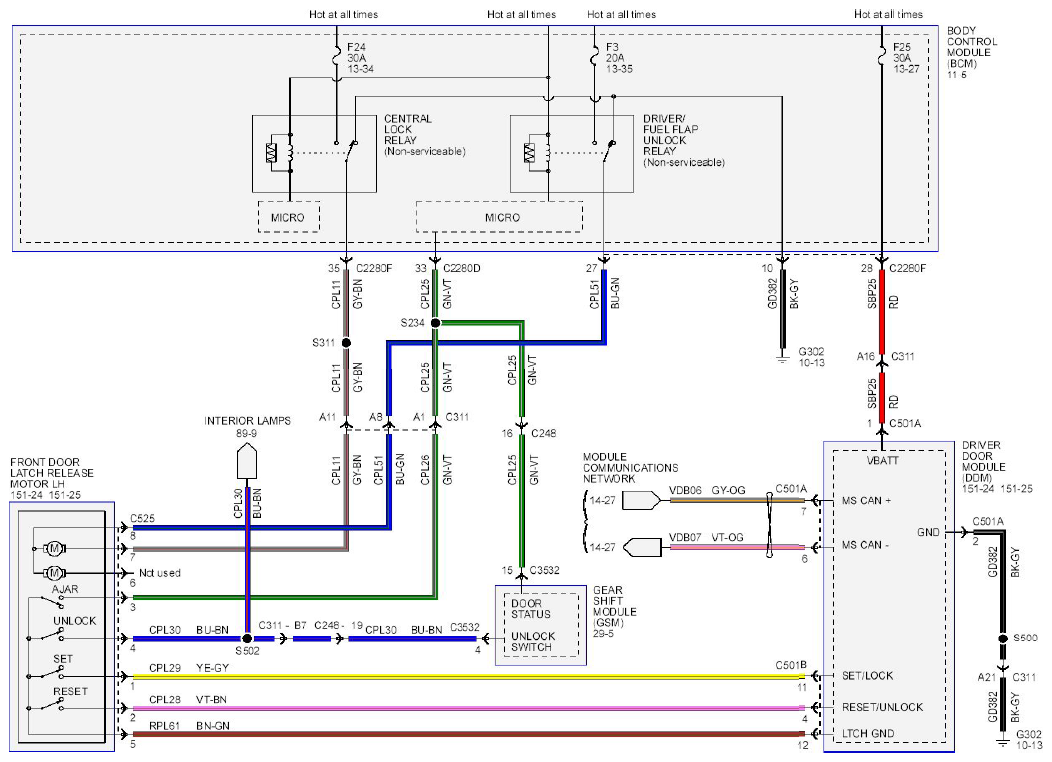Click the Gear Shift Module (GSM) label
Image resolution: width=1052 pixels, height=762 pixels.
(615, 612)
